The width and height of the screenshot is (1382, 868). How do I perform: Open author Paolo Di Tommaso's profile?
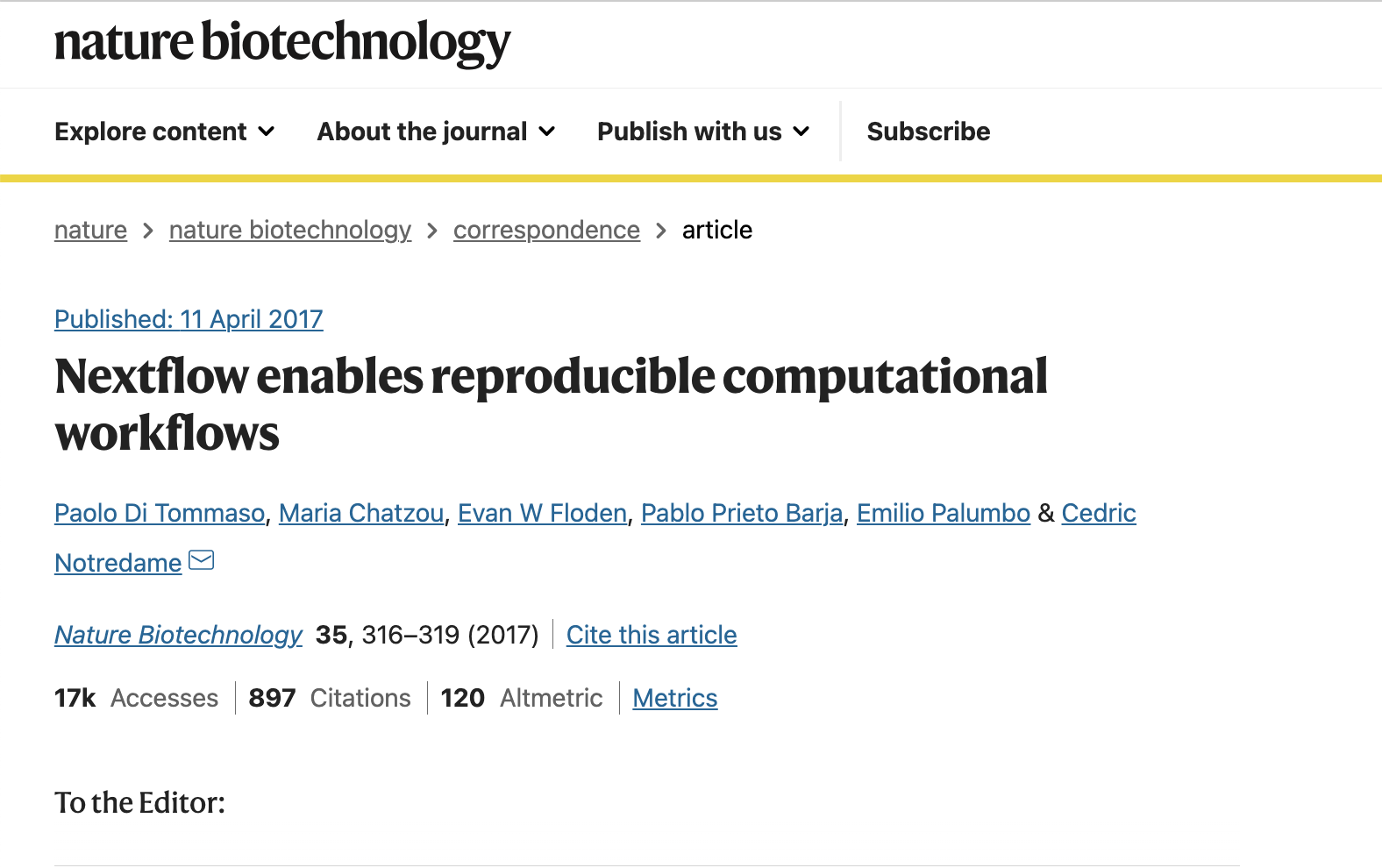point(160,513)
